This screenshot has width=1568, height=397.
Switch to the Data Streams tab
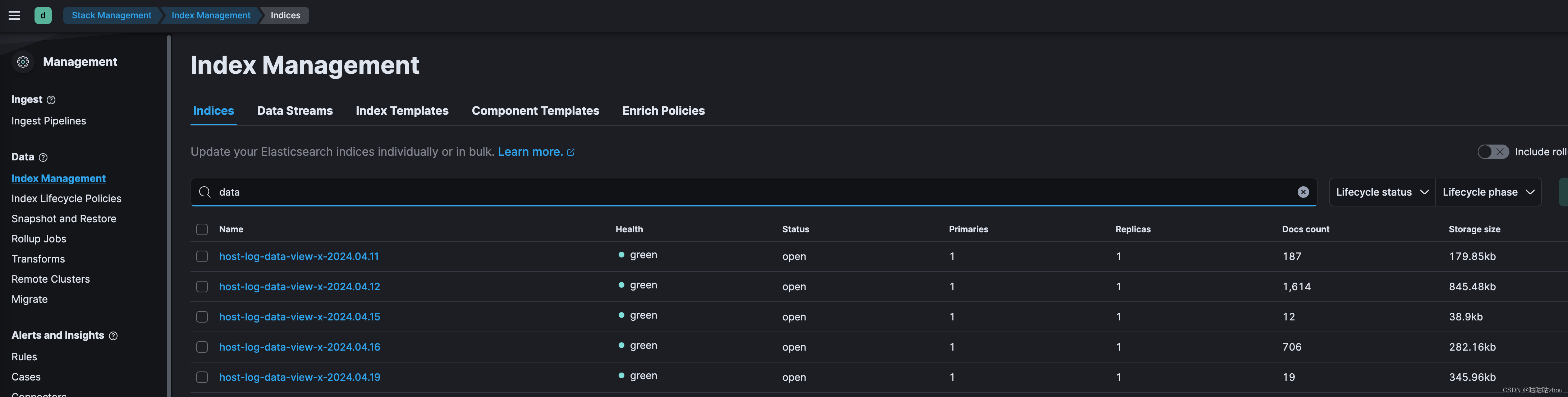click(x=295, y=111)
